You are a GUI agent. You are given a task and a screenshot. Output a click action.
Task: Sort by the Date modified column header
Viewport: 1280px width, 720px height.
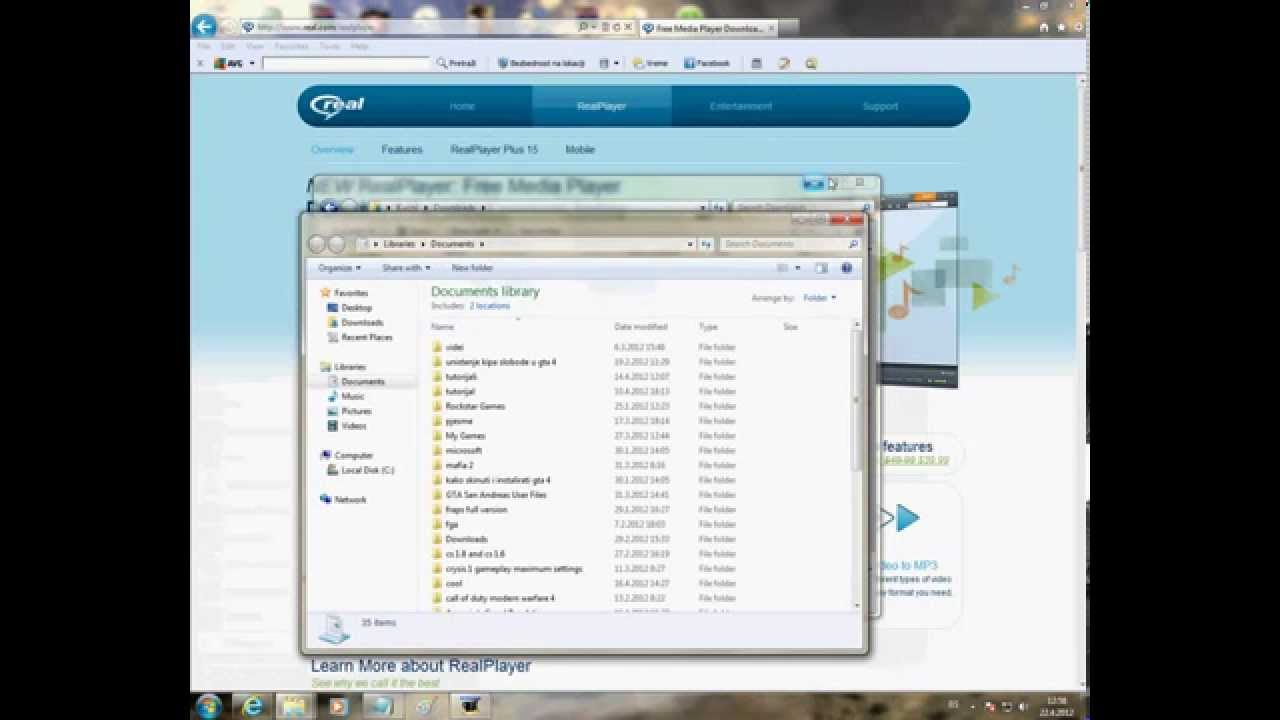640,327
